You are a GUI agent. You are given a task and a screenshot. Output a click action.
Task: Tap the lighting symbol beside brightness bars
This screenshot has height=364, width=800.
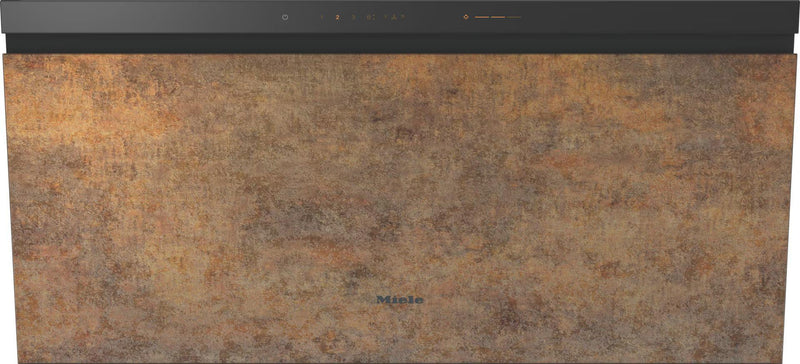click(466, 17)
